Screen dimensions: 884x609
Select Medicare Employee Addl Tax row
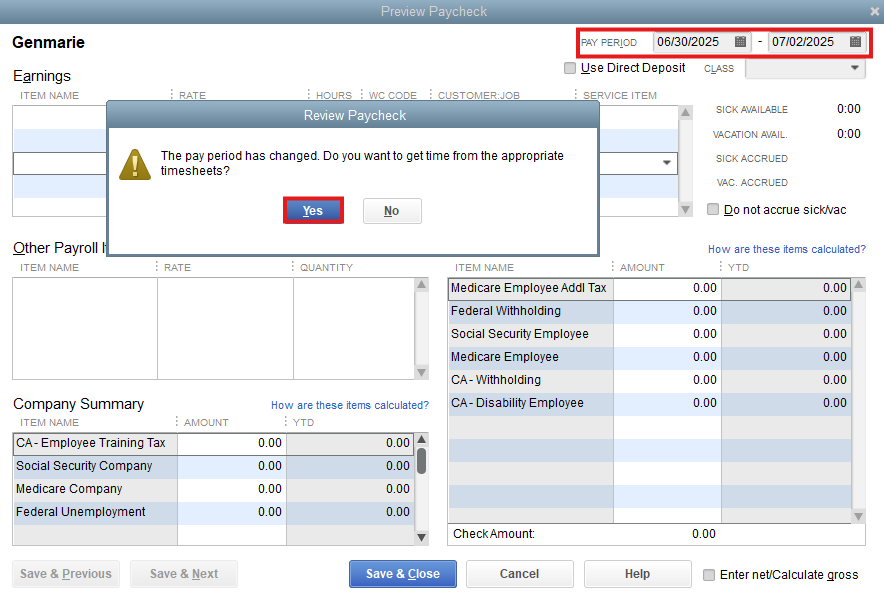click(649, 288)
